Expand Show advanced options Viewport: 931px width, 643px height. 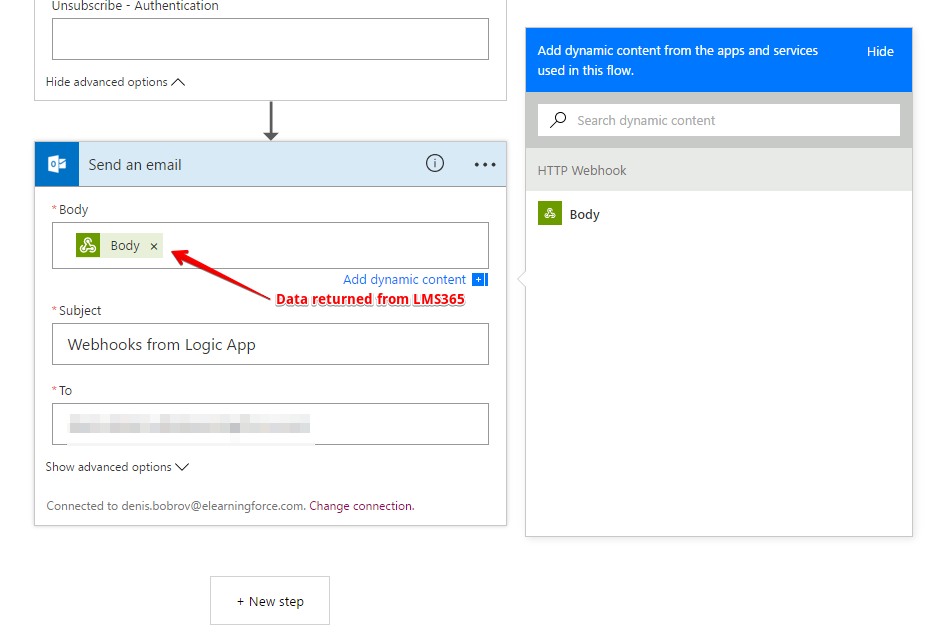pyautogui.click(x=117, y=467)
